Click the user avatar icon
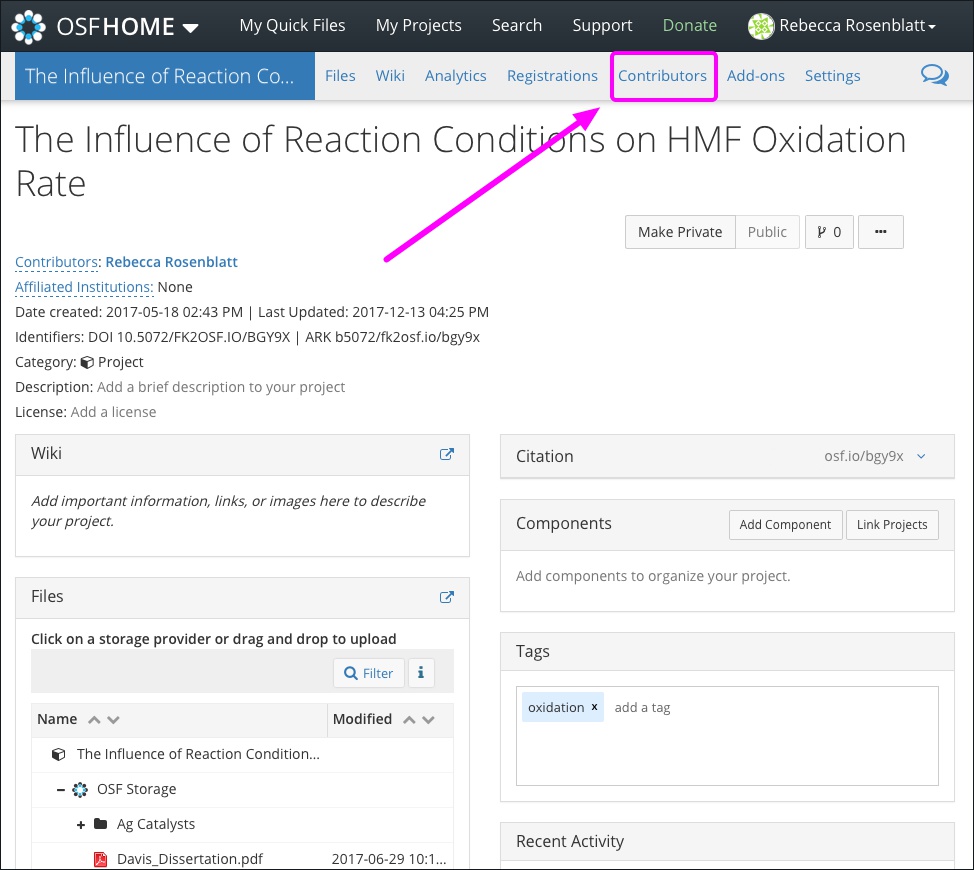The image size is (974, 870). click(761, 26)
